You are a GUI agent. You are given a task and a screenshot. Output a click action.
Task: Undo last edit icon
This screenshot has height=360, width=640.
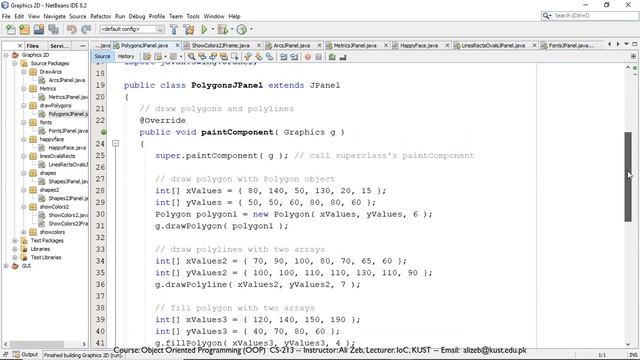point(72,29)
